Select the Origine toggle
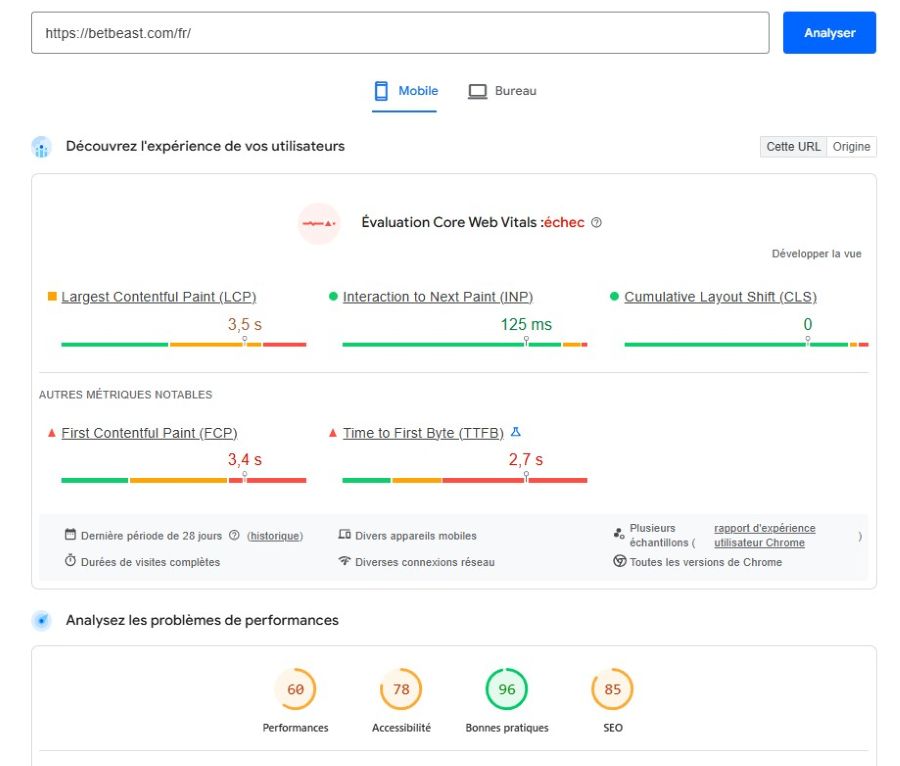This screenshot has width=900, height=766. 851,146
